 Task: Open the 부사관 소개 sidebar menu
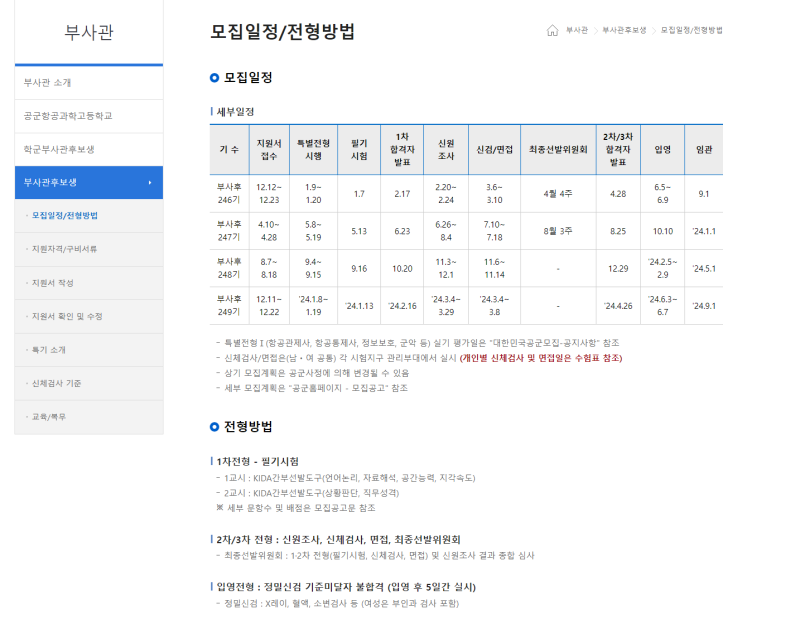(49, 83)
